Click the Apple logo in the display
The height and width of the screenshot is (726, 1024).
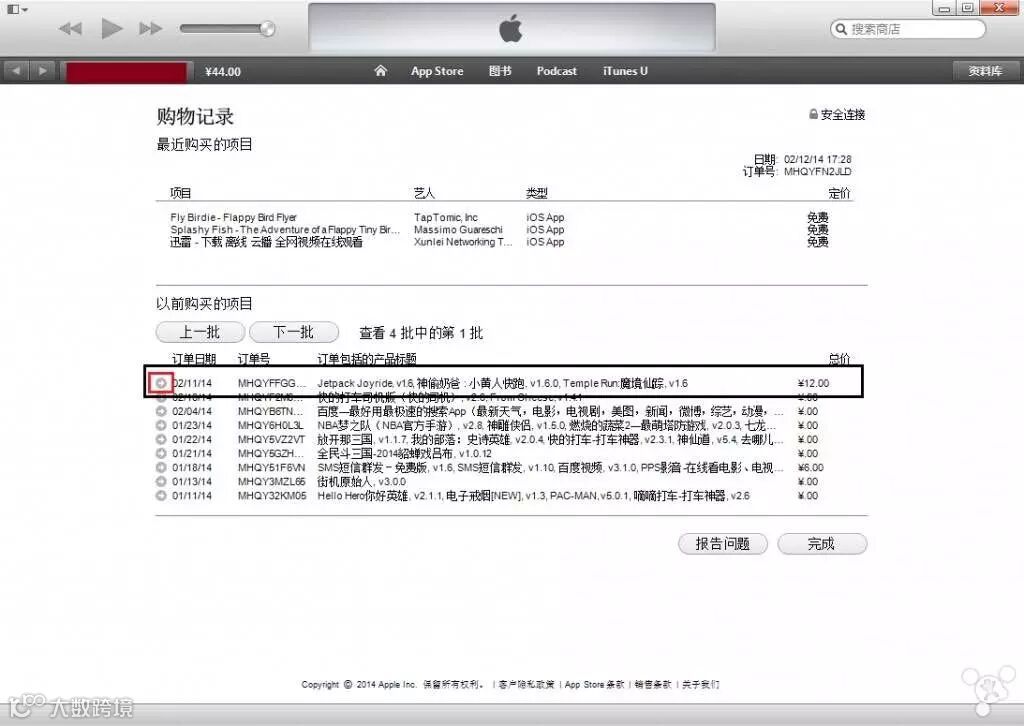pyautogui.click(x=511, y=29)
